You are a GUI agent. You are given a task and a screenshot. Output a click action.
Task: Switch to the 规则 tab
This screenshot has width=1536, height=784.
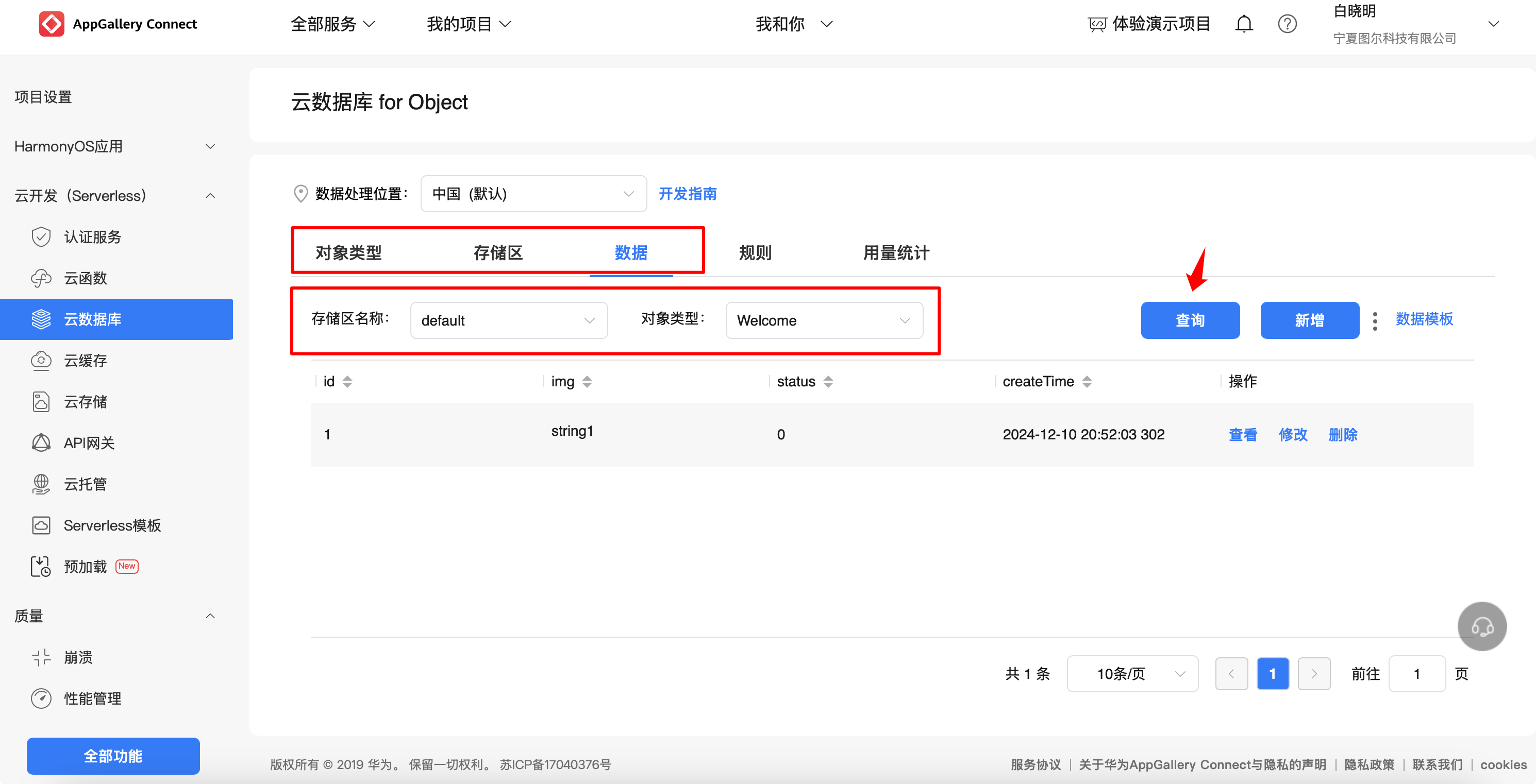tap(755, 252)
